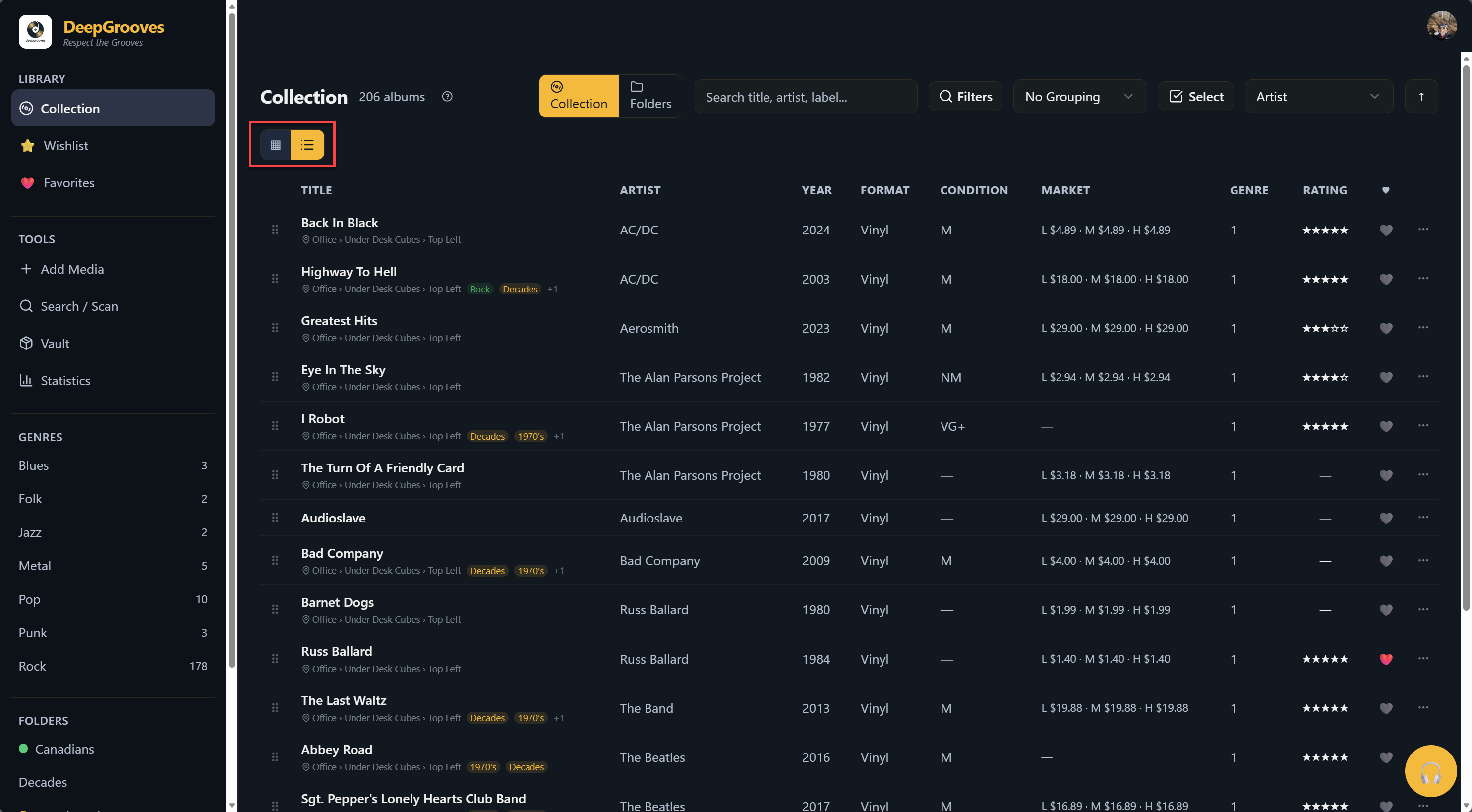Open the No Grouping dropdown
Image resolution: width=1472 pixels, height=812 pixels.
[x=1079, y=97]
